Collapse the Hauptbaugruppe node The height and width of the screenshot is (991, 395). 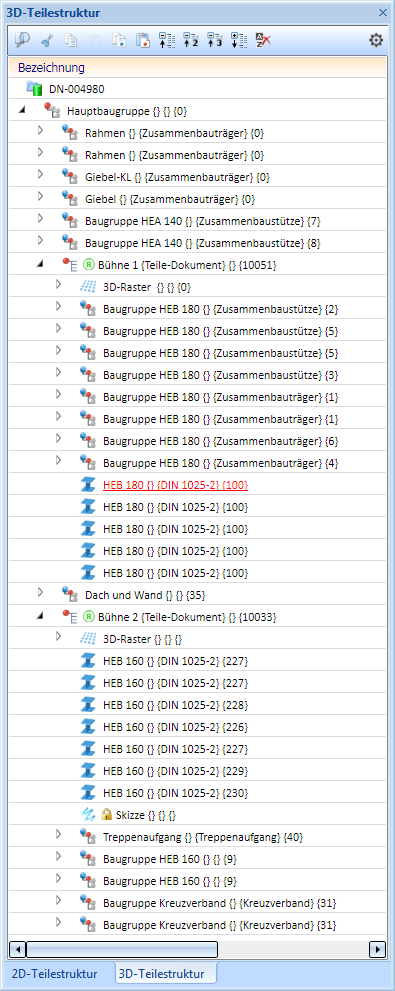pos(23,111)
